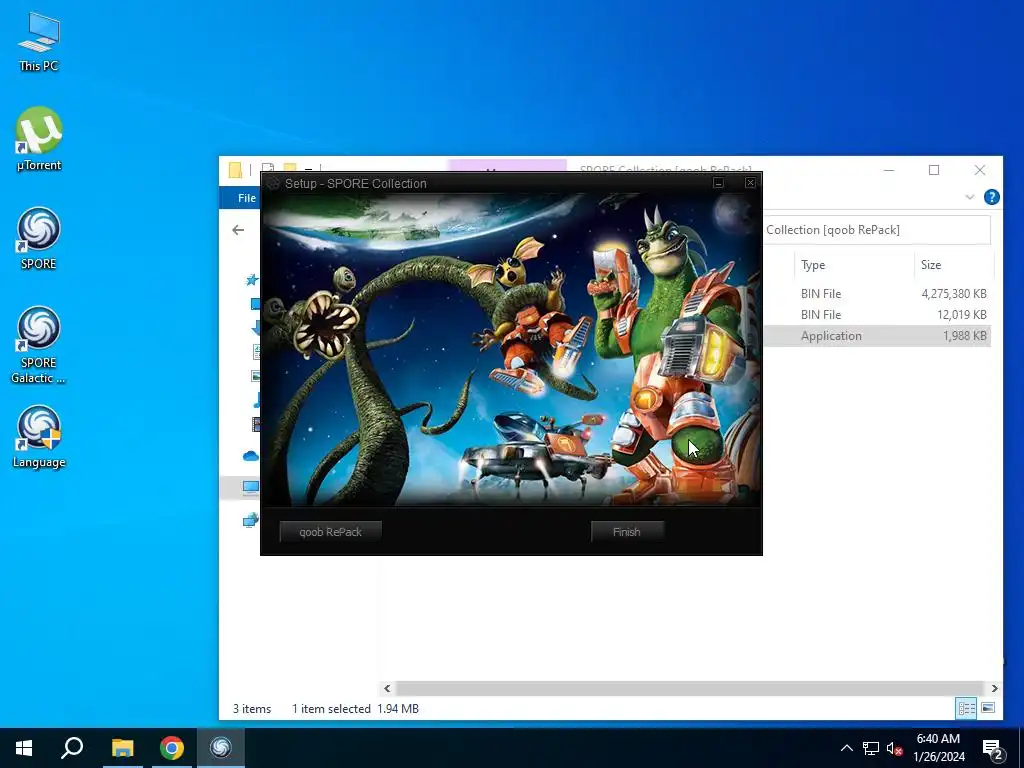Click the horizontal scrollbar left arrow
Image resolution: width=1024 pixels, height=768 pixels.
[387, 688]
